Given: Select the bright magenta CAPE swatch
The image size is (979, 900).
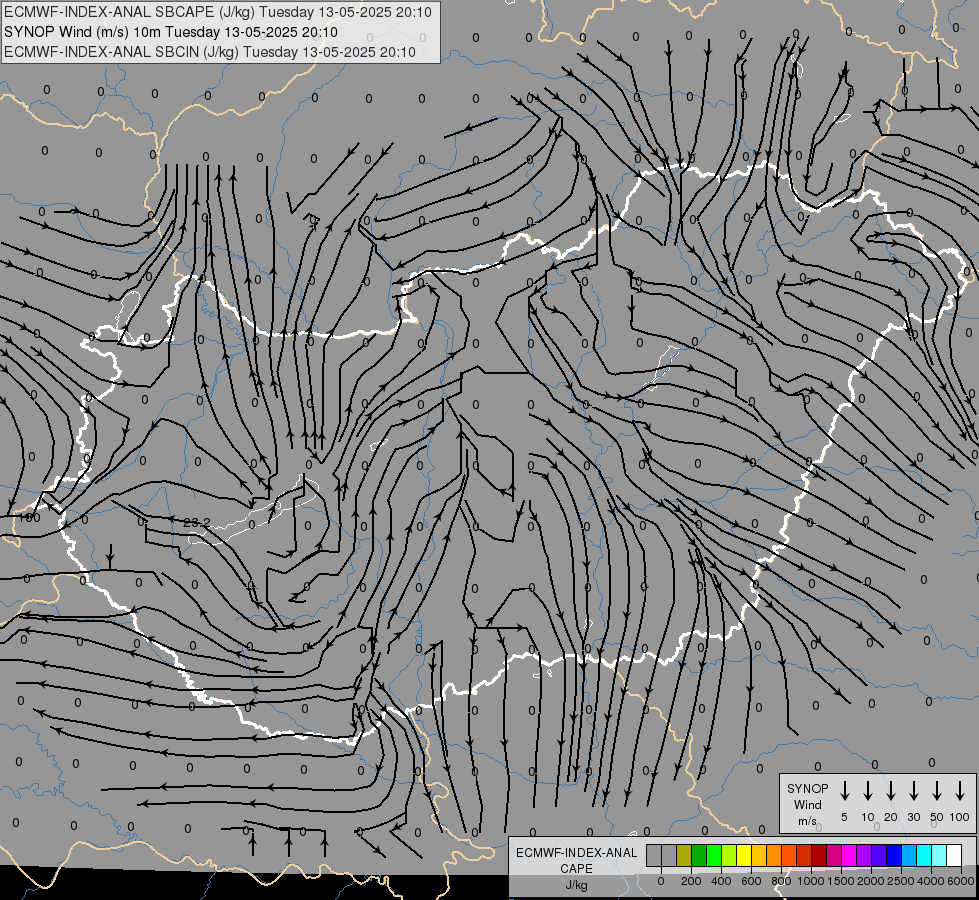Looking at the screenshot, I should [849, 855].
